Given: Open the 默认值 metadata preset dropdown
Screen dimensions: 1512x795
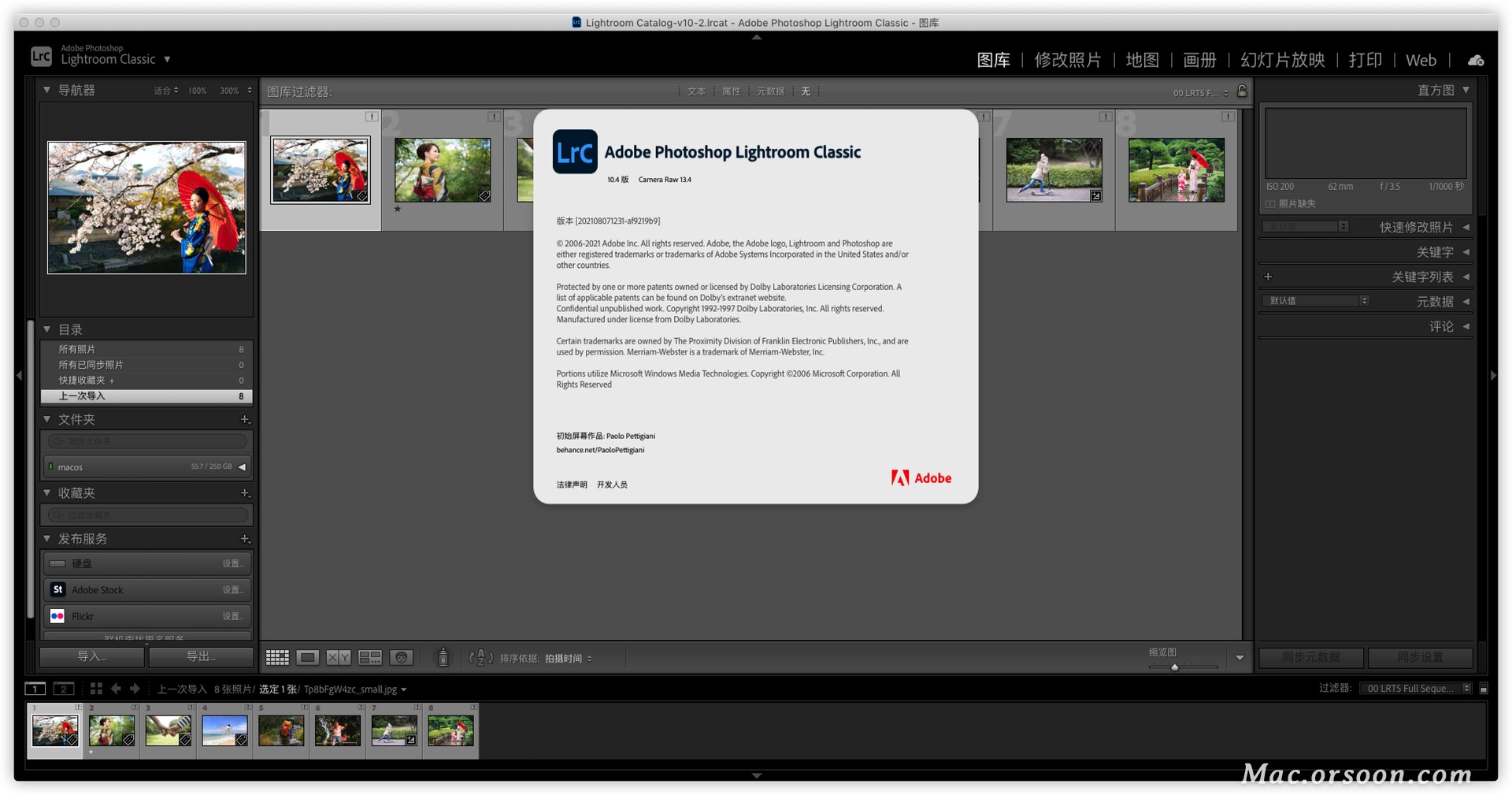Looking at the screenshot, I should (x=1316, y=301).
